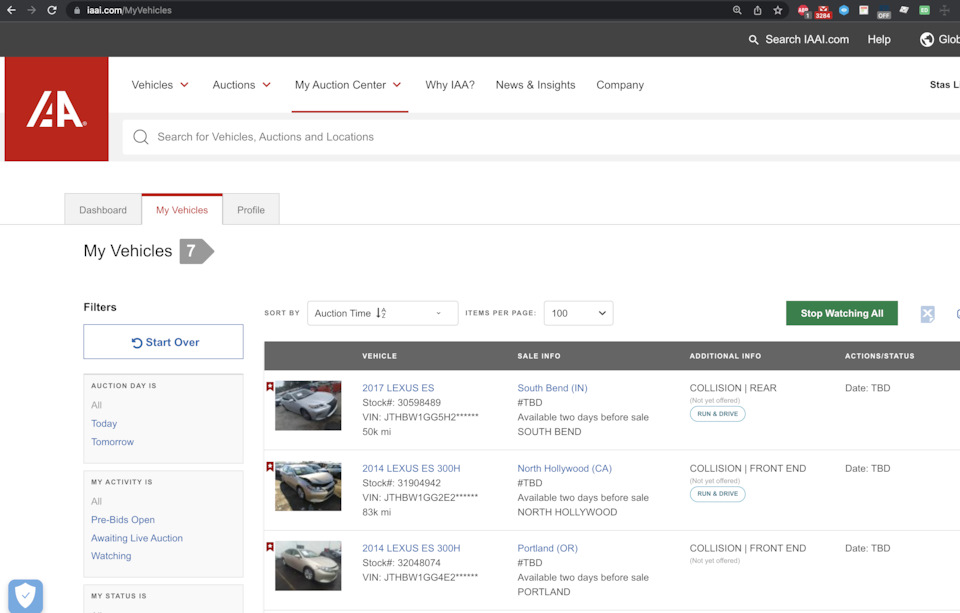
Task: Click the Stas account name at top right
Action: (x=944, y=85)
